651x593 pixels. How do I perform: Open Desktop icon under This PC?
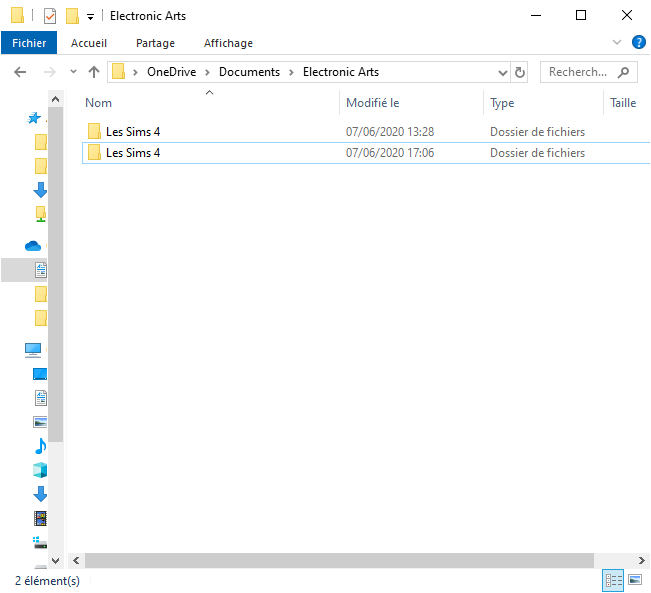click(x=40, y=374)
